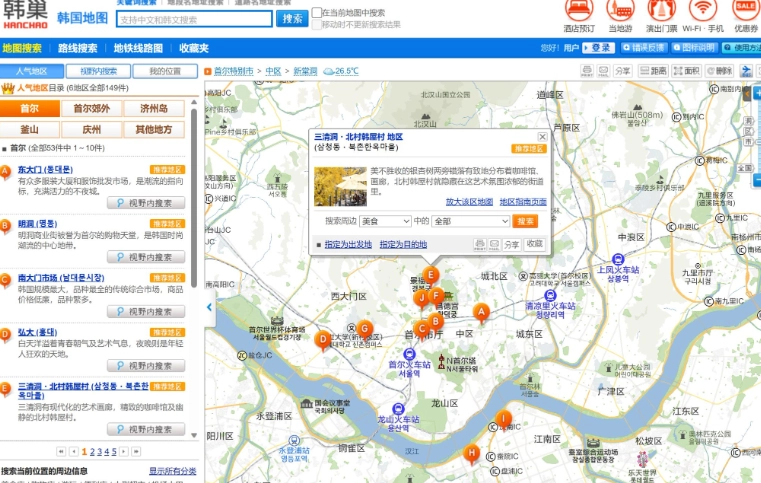Click map marker H in Gangnam area

(471, 454)
